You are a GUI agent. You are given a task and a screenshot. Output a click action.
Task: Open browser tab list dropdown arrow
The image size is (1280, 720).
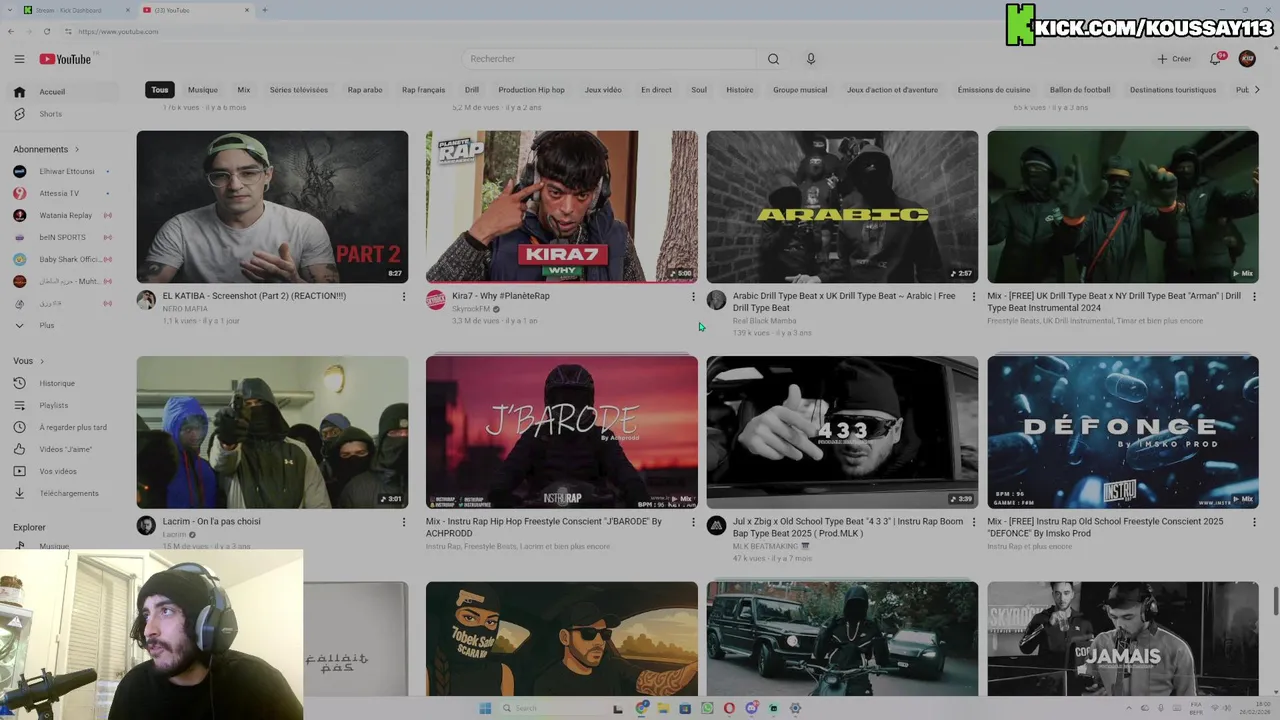(x=10, y=10)
